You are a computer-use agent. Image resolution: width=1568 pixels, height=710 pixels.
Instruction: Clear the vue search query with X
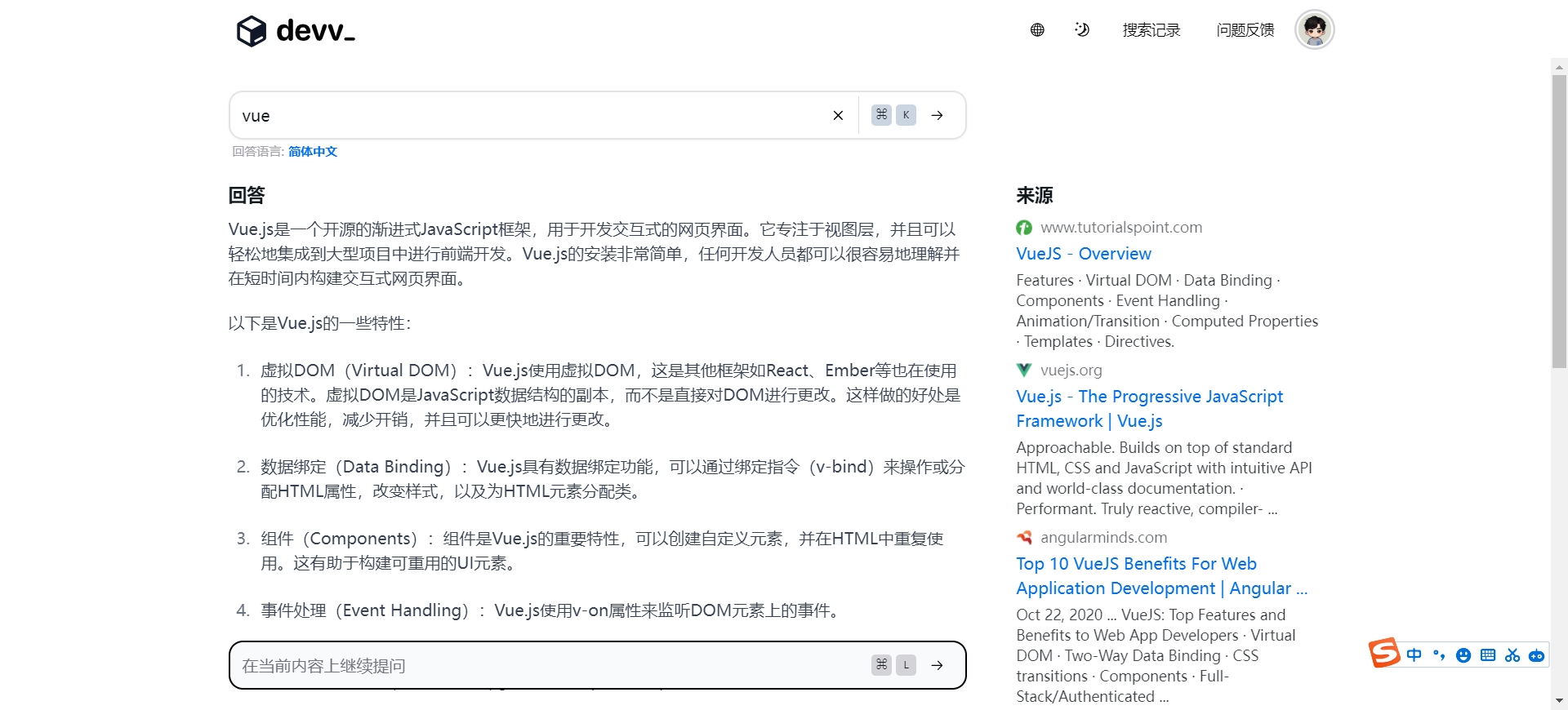[x=838, y=116]
